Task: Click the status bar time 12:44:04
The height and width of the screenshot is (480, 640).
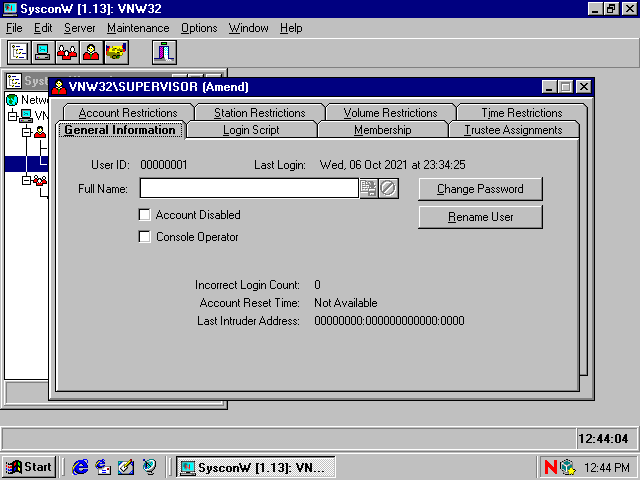Action: (x=603, y=439)
